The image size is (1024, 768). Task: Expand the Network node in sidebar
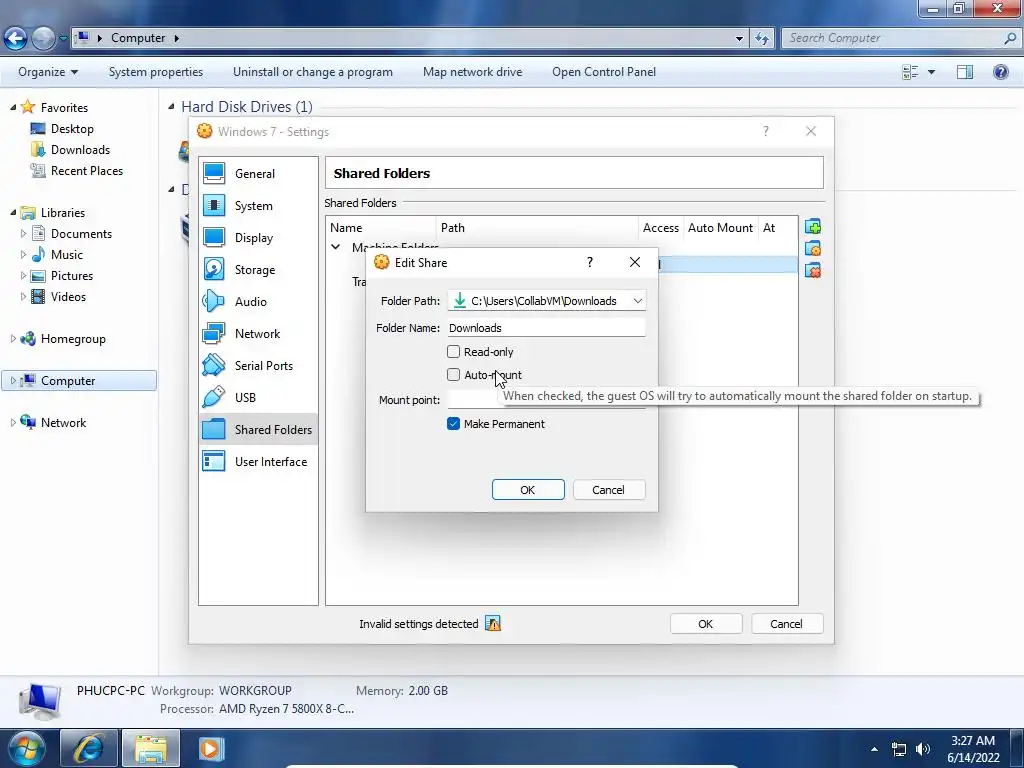coord(13,422)
